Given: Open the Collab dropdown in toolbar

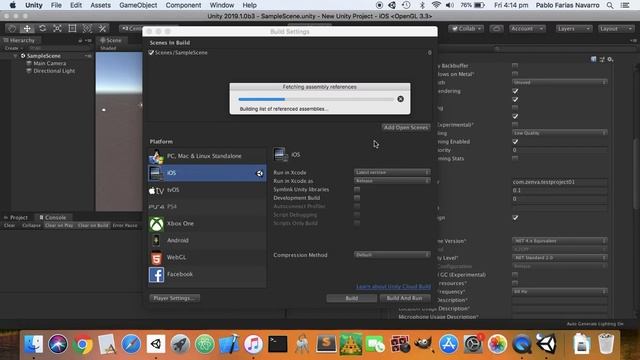Looking at the screenshot, I should (x=466, y=29).
